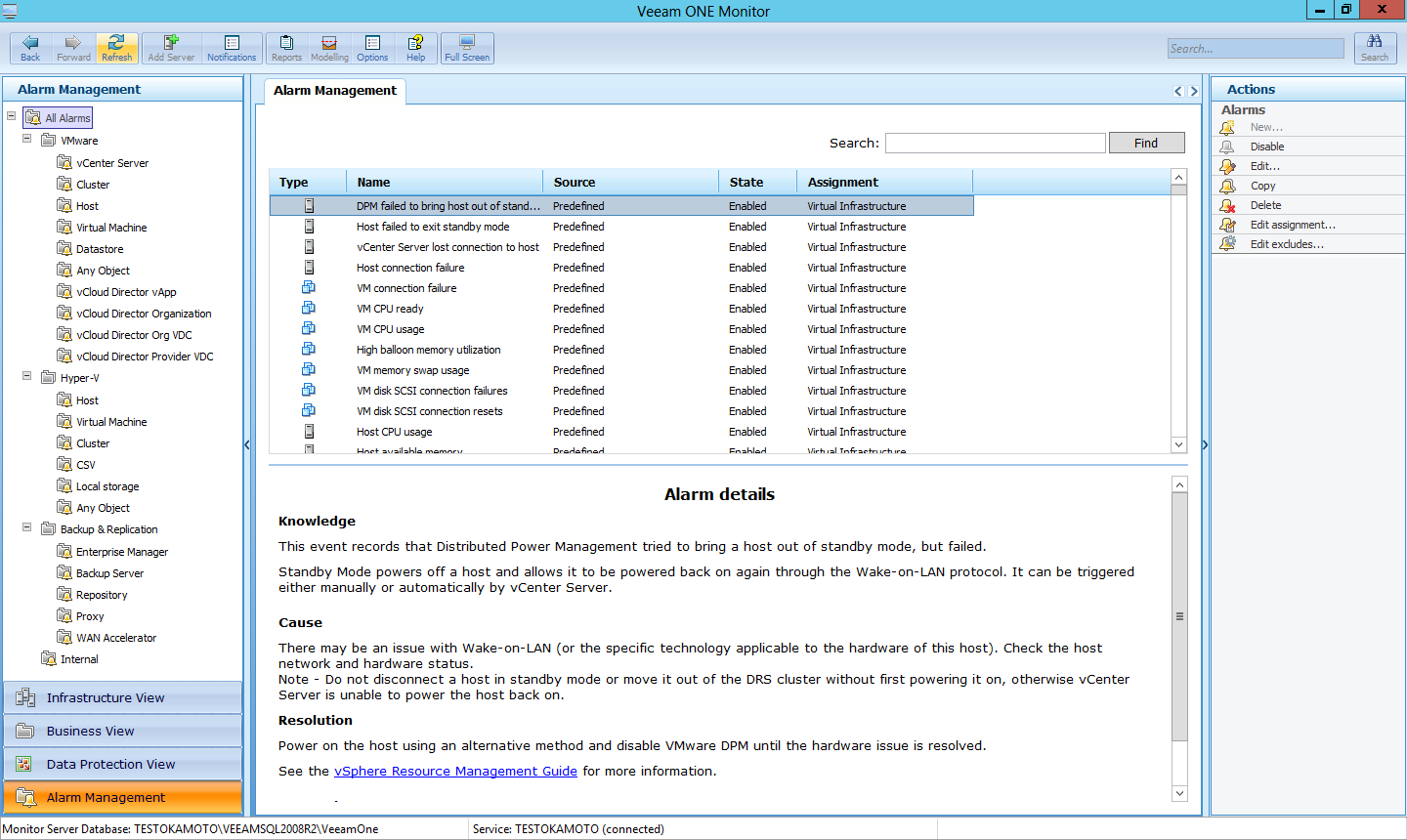
Task: Click the Back toolbar icon
Action: pyautogui.click(x=30, y=48)
